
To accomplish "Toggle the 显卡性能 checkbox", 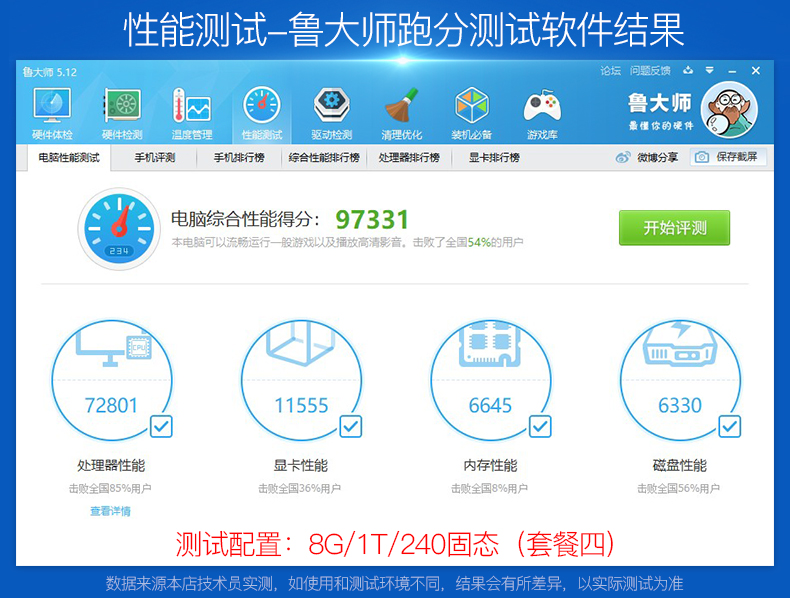I will point(351,427).
